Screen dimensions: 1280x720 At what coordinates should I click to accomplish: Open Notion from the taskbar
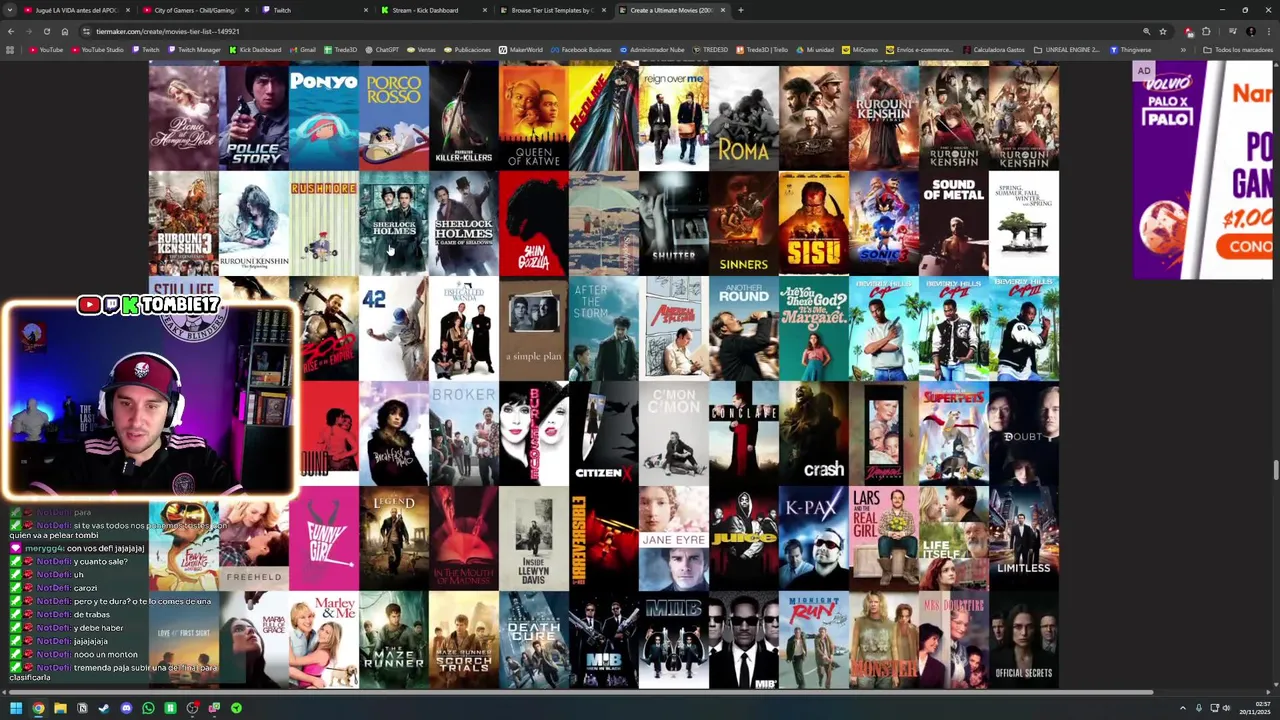(x=82, y=708)
